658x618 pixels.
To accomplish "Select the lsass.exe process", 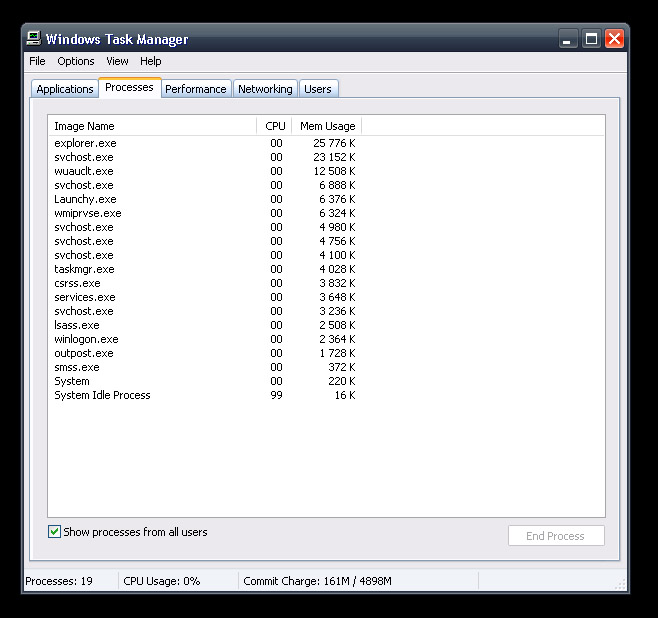I will (x=205, y=325).
